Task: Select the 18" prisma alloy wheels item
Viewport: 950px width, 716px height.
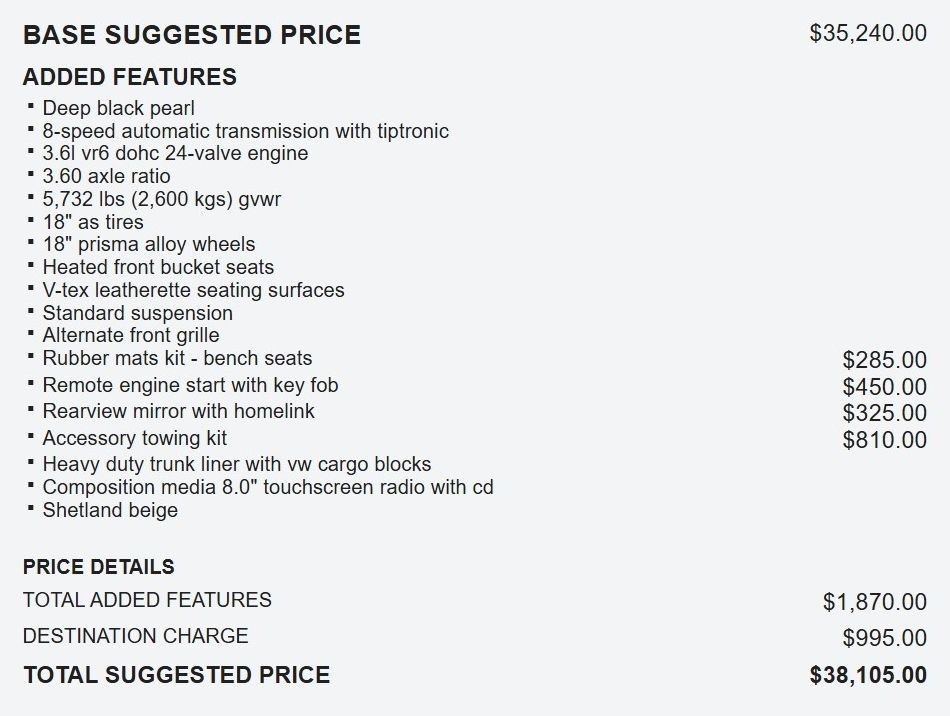Action: click(148, 244)
